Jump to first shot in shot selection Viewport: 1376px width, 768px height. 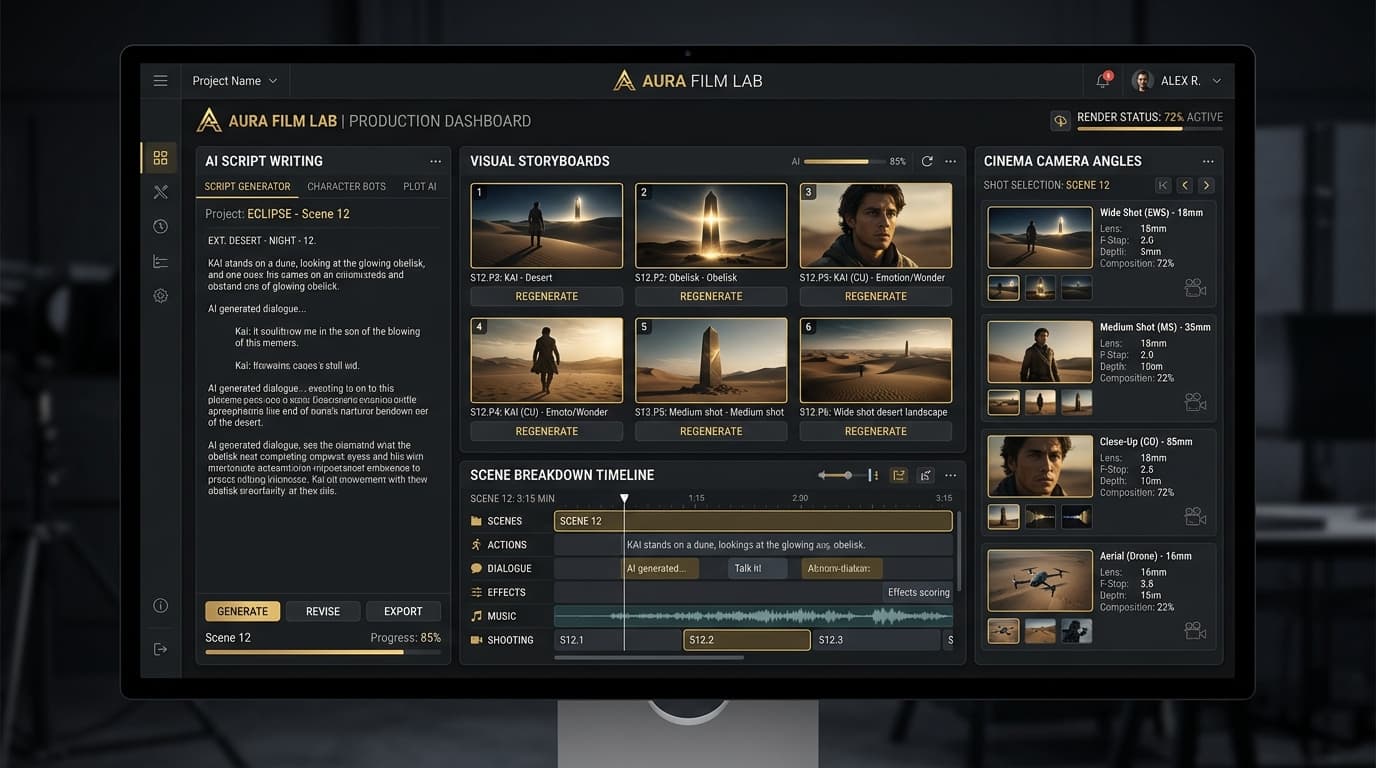(x=1163, y=185)
